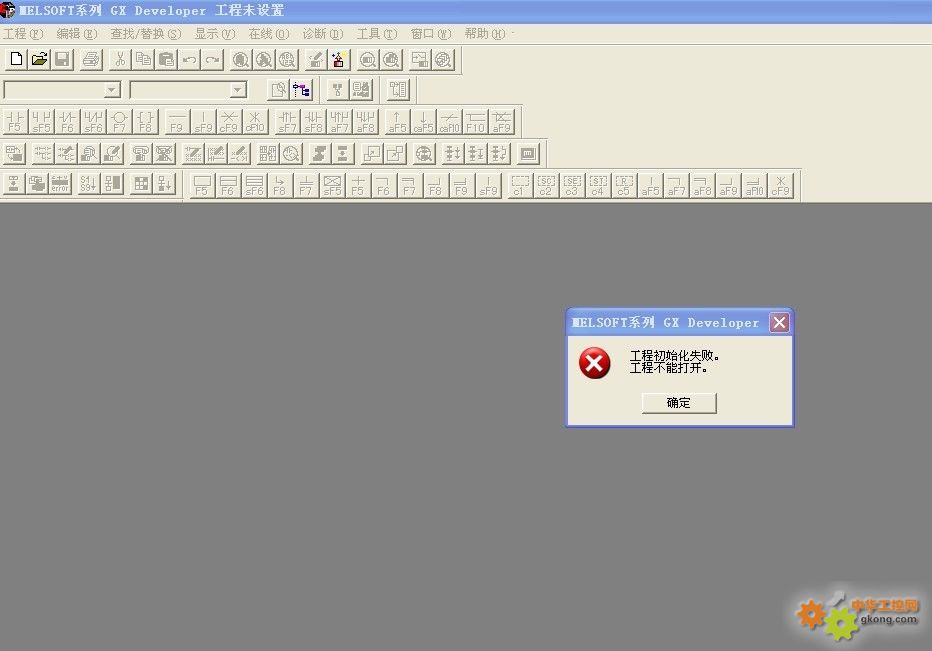Click the SFC SC c2 icon
Screen dimensions: 932x651
click(546, 185)
